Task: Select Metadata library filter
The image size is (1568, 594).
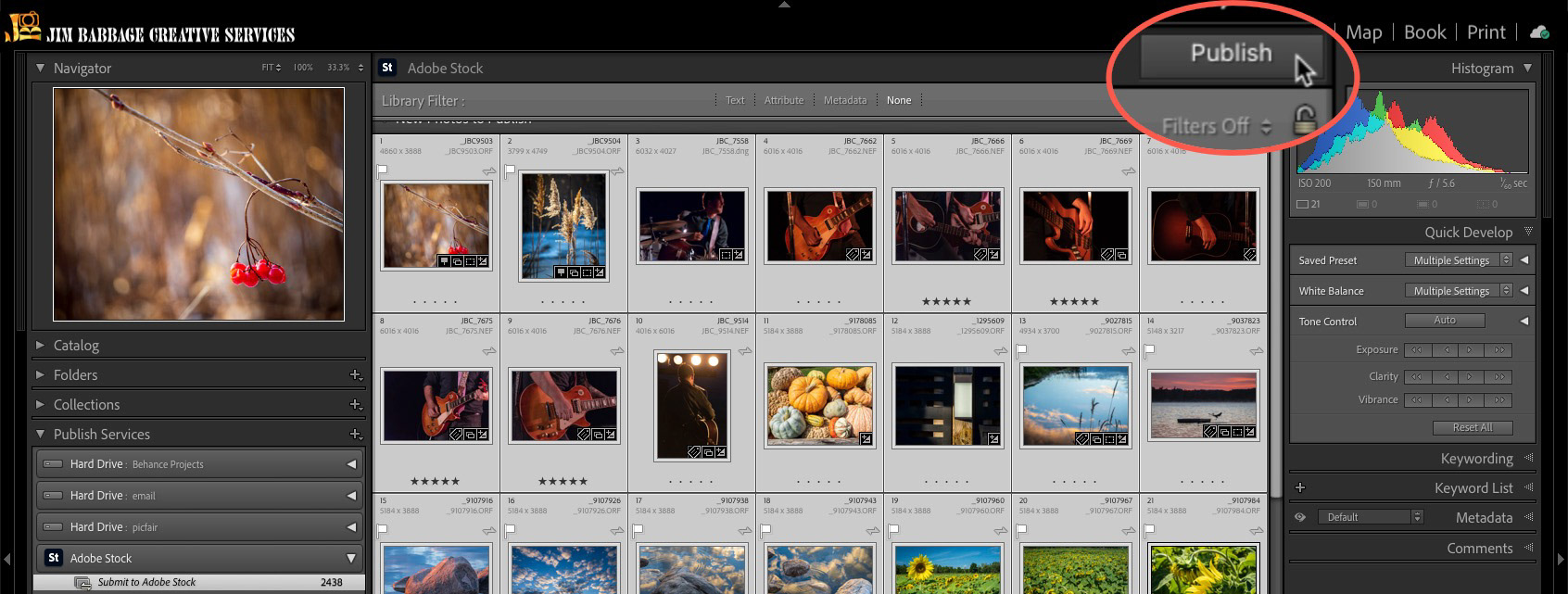Action: point(845,100)
